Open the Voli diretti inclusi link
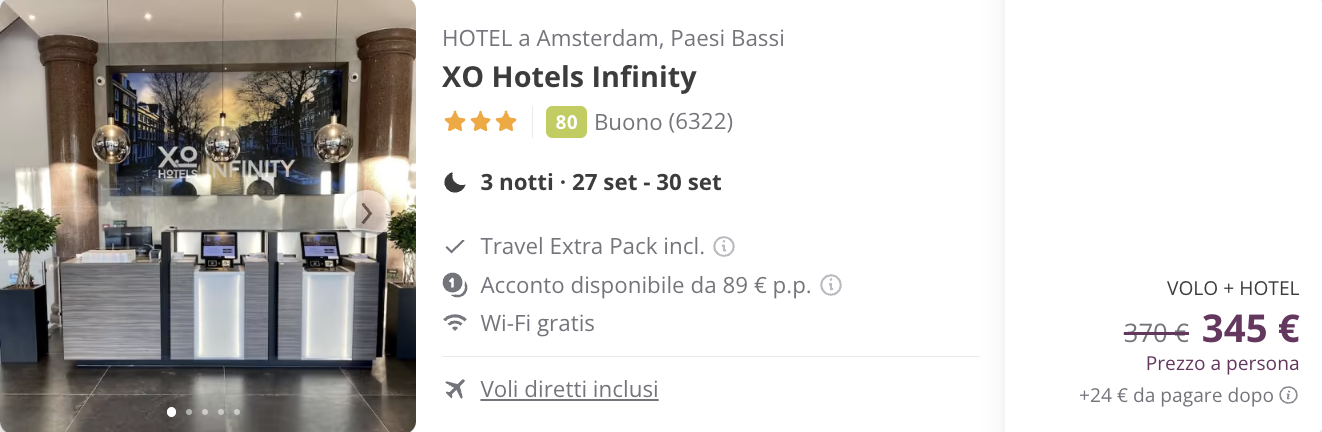 click(x=569, y=389)
